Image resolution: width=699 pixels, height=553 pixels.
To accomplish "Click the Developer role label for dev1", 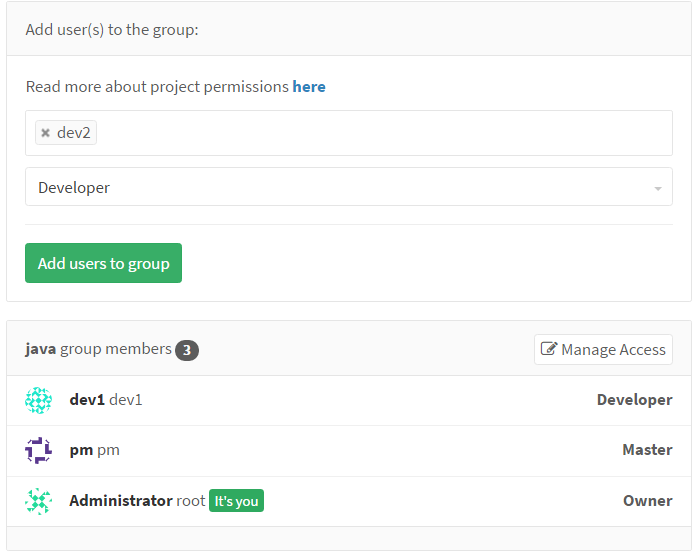I will point(634,400).
